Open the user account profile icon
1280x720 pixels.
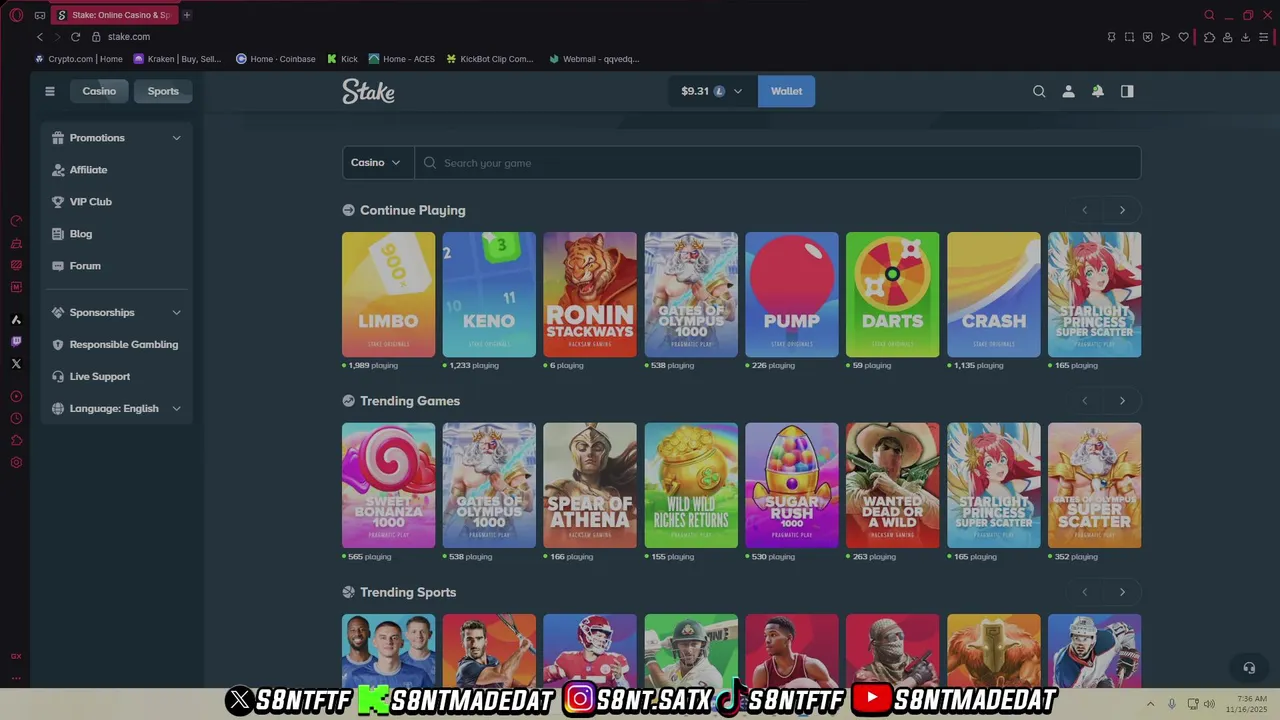pos(1068,91)
